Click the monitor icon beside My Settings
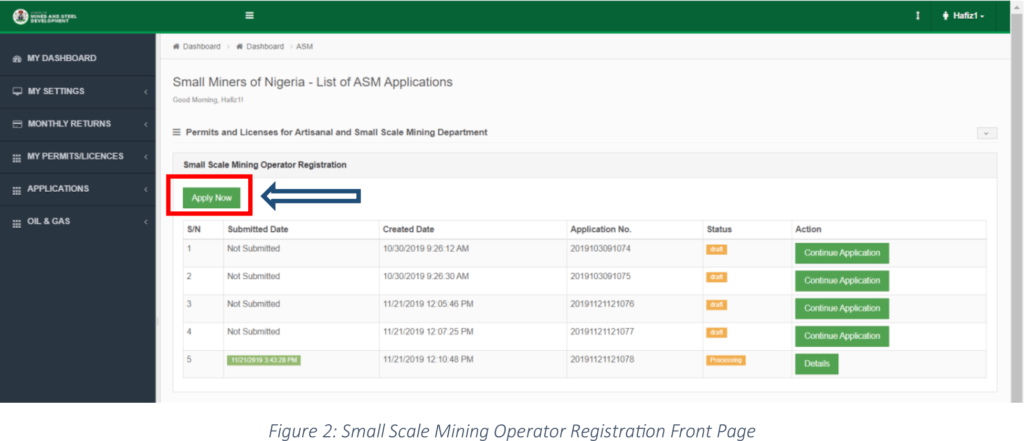This screenshot has height=441, width=1024. 16,91
